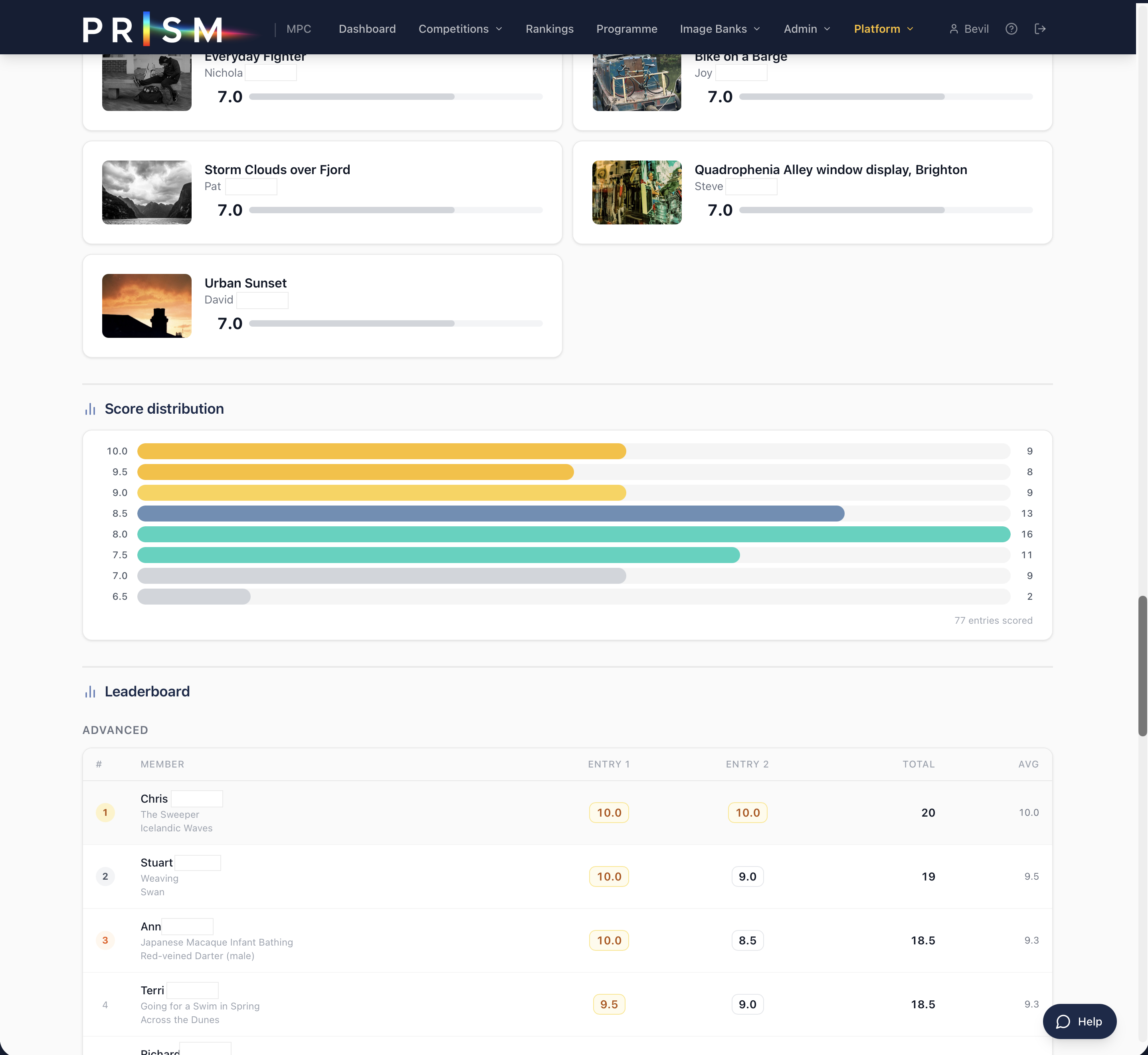Click the ENTRY 1 column header
Viewport: 1148px width, 1055px height.
coord(609,764)
